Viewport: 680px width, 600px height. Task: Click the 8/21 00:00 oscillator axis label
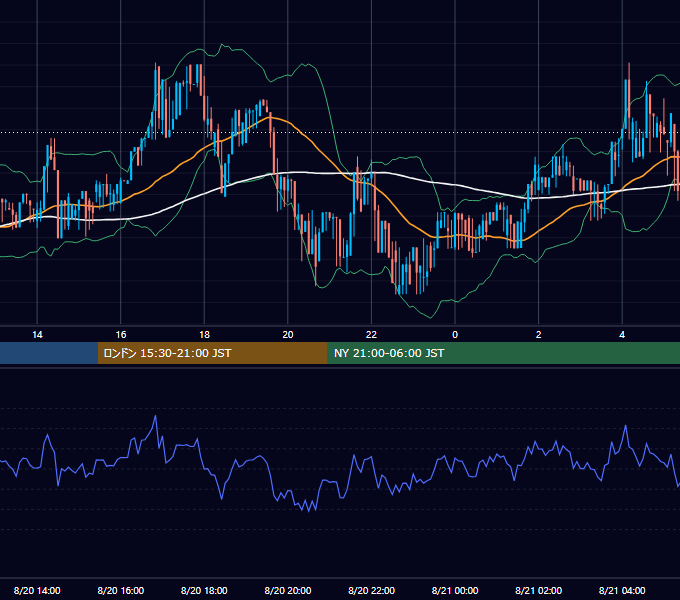pyautogui.click(x=455, y=590)
